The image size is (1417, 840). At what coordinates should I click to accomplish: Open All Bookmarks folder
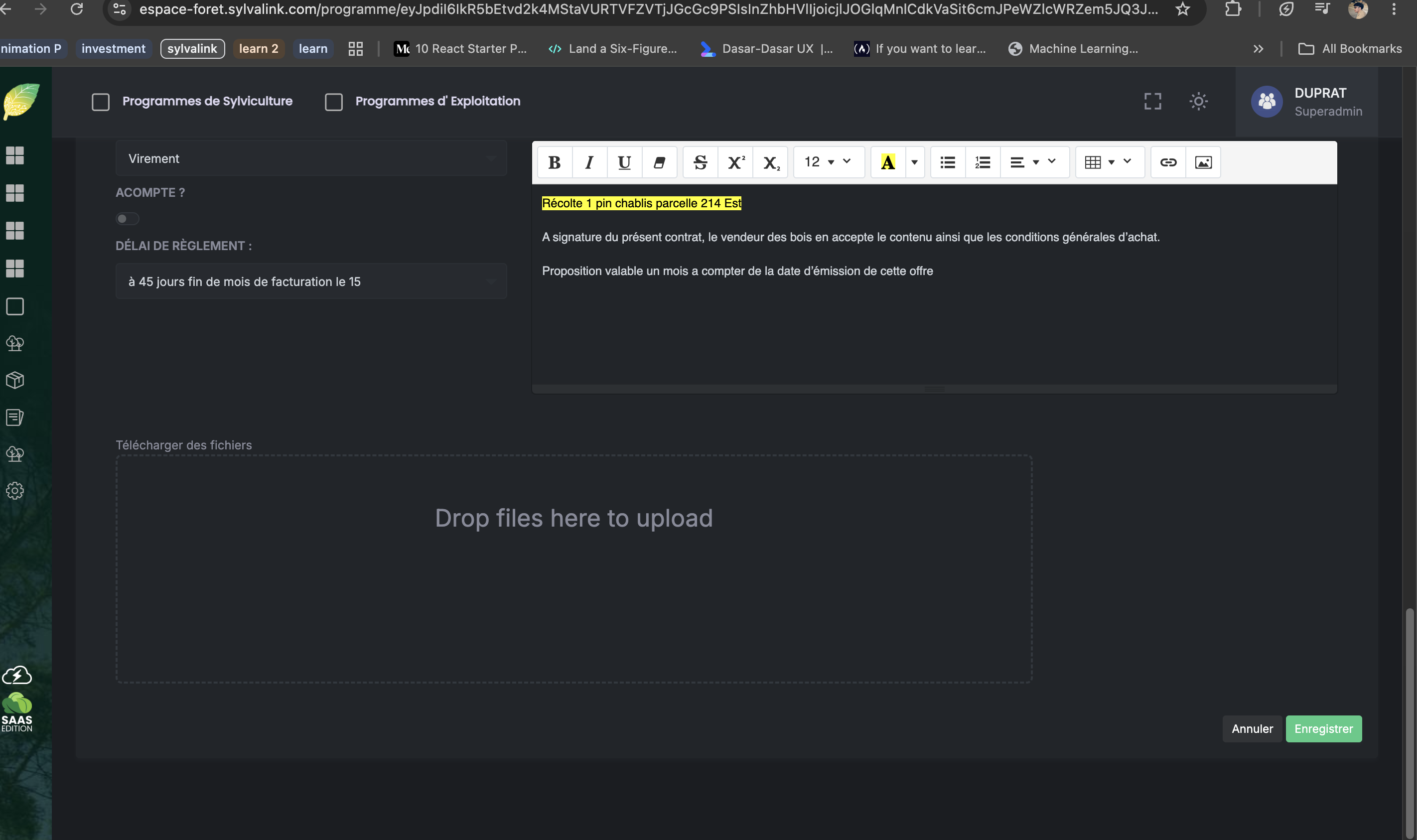(x=1350, y=49)
